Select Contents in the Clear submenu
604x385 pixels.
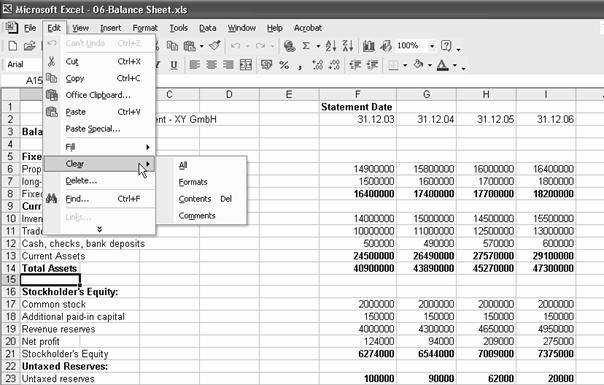coord(195,199)
